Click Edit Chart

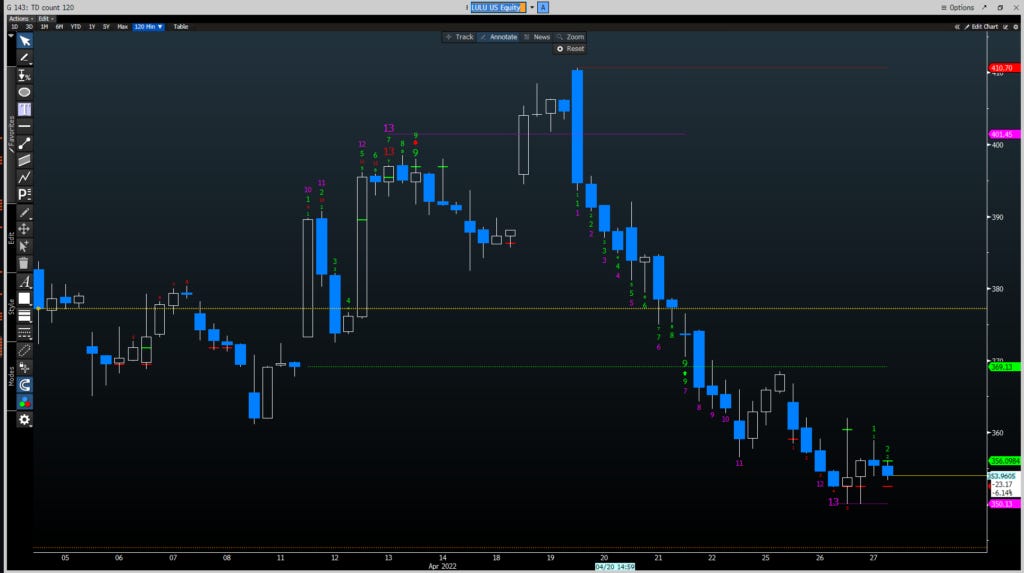tap(981, 27)
